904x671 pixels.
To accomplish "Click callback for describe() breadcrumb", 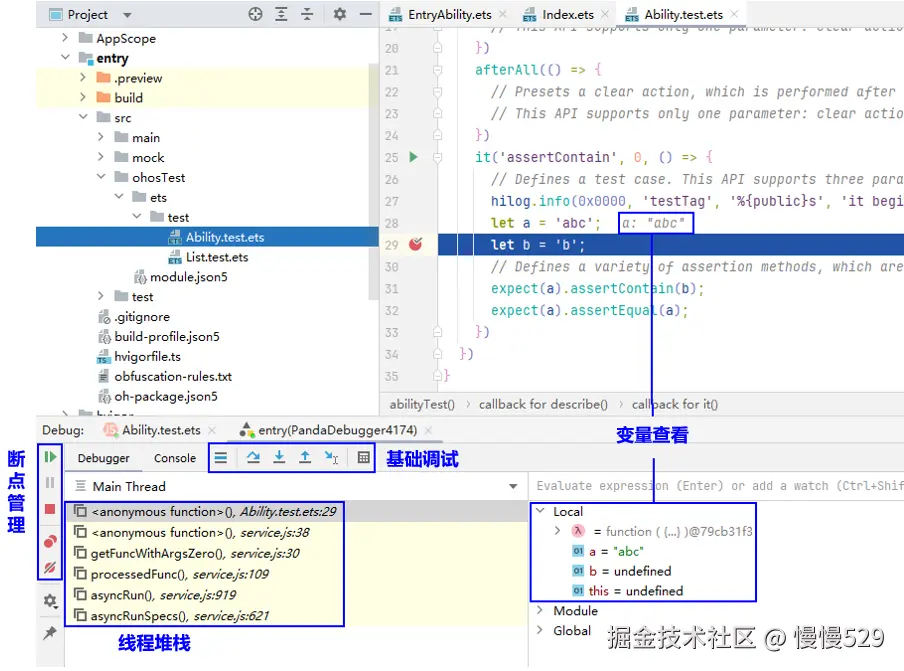I will 543,404.
